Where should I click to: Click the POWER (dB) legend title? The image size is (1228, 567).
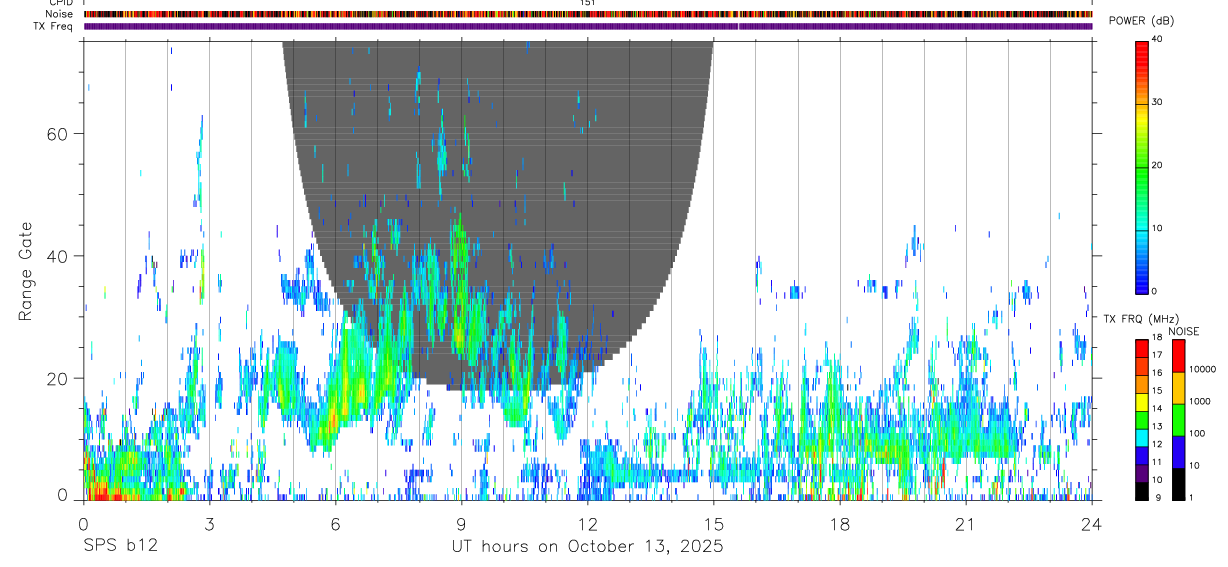1141,21
